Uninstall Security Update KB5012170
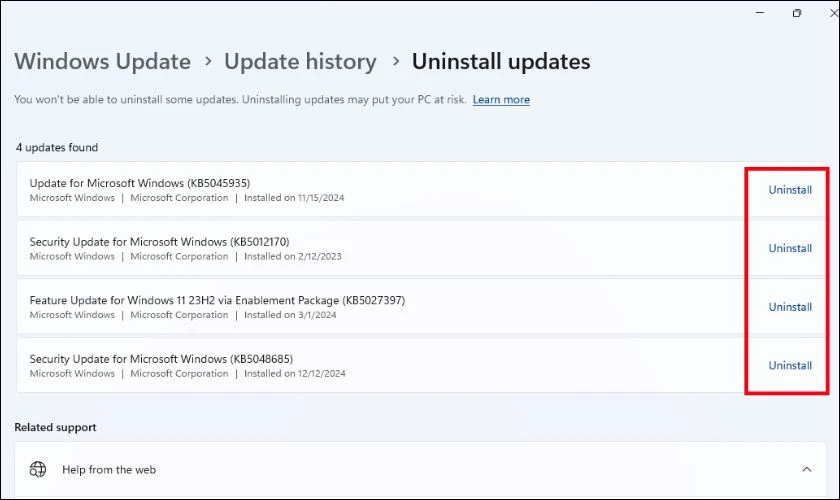This screenshot has height=500, width=840. point(790,248)
